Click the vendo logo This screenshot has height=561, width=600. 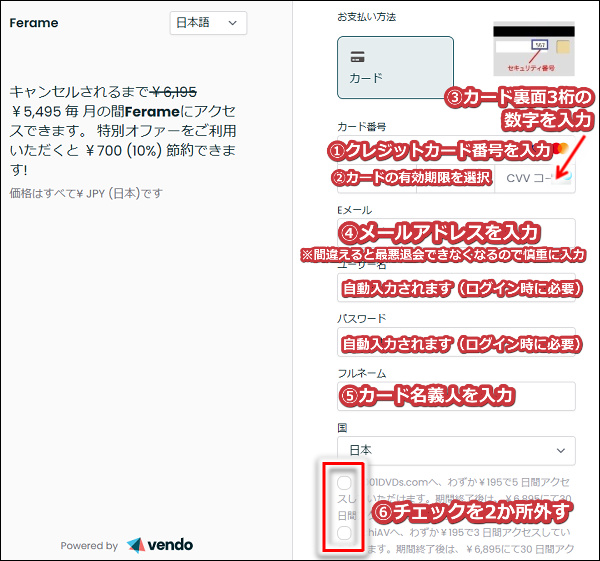[x=160, y=545]
